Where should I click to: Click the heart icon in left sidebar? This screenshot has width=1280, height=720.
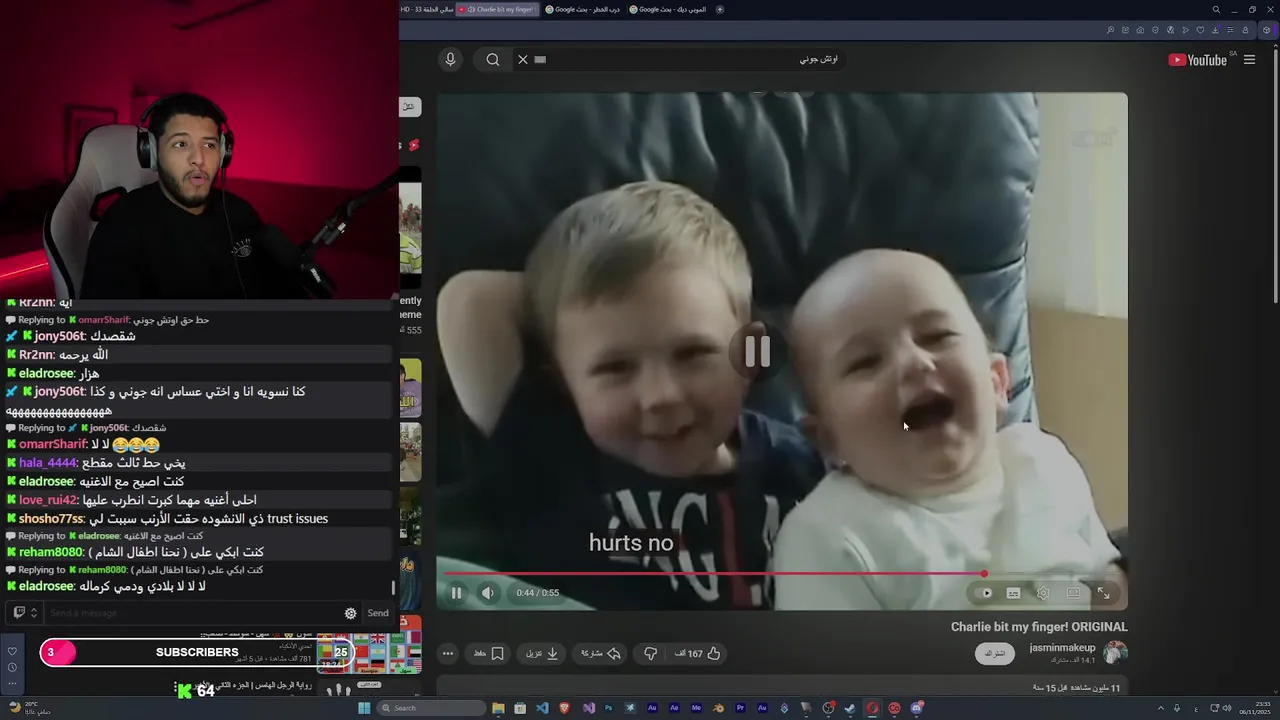tap(12, 651)
